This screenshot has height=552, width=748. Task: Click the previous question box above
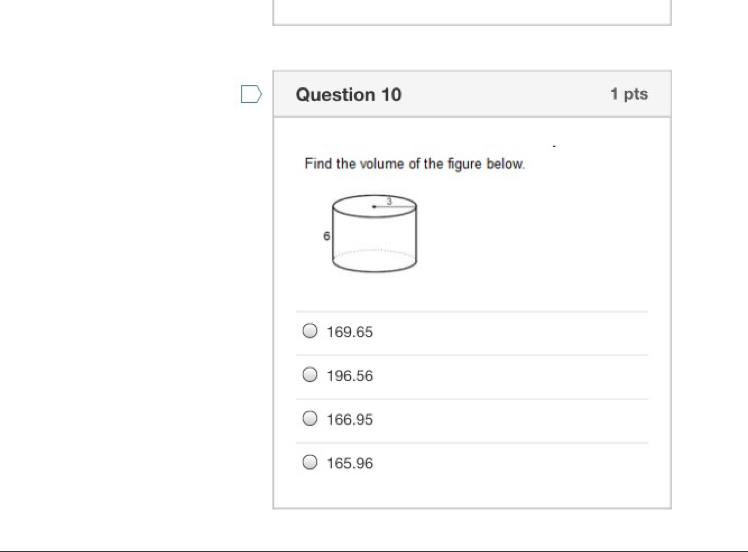[472, 12]
